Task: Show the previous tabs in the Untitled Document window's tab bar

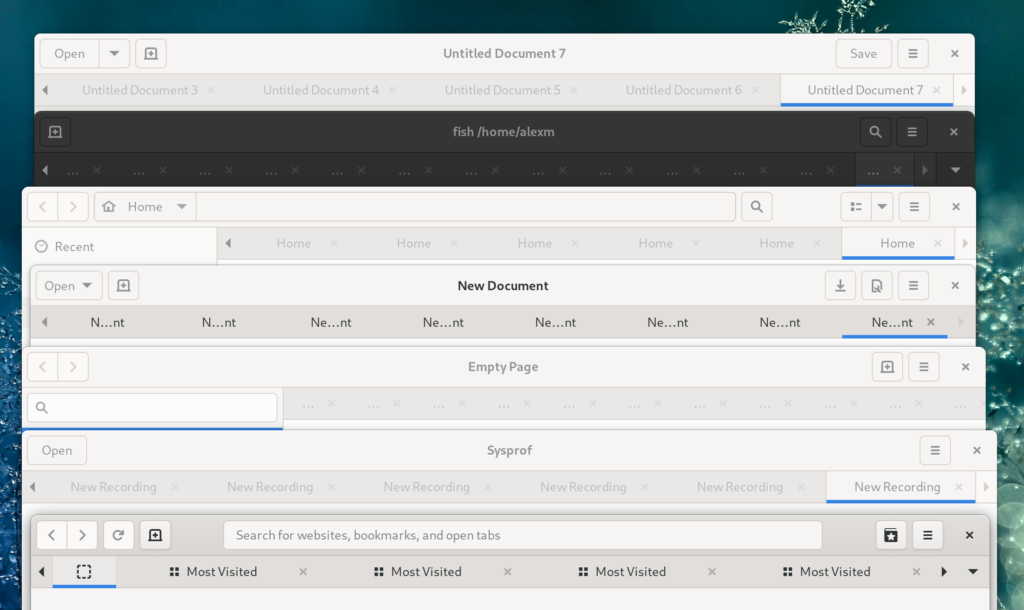Action: coord(45,90)
